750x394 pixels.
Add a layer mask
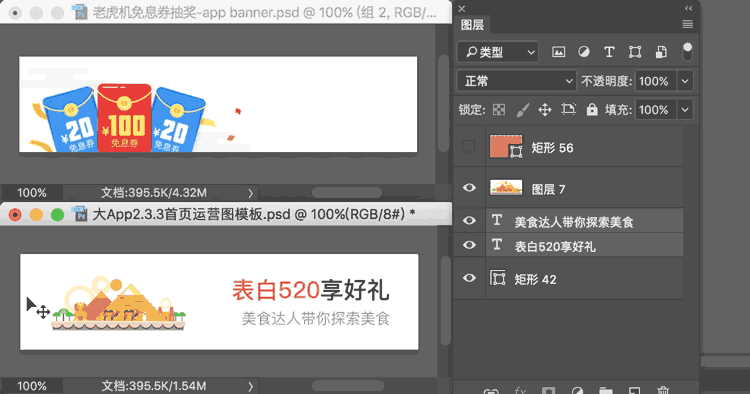549,391
